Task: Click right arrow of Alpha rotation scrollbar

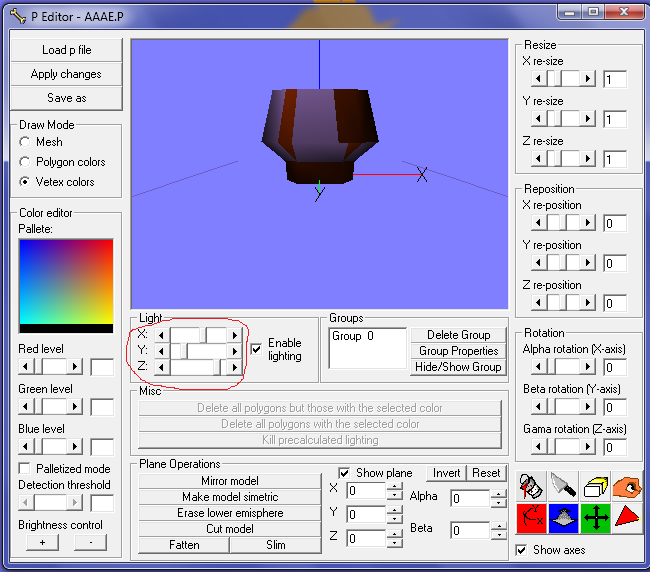Action: tap(587, 366)
